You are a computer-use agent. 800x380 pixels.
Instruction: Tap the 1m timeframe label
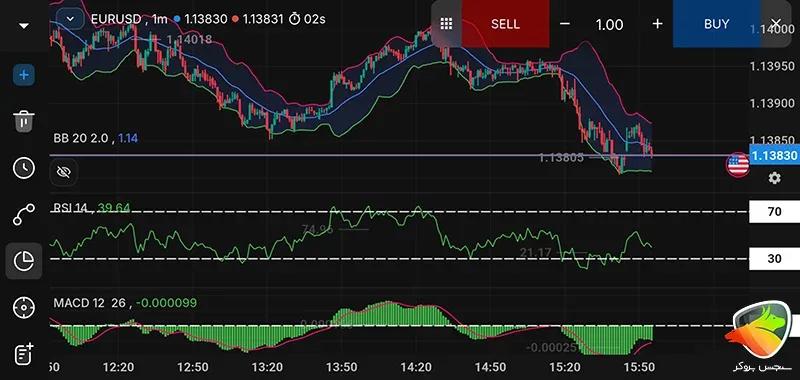160,19
